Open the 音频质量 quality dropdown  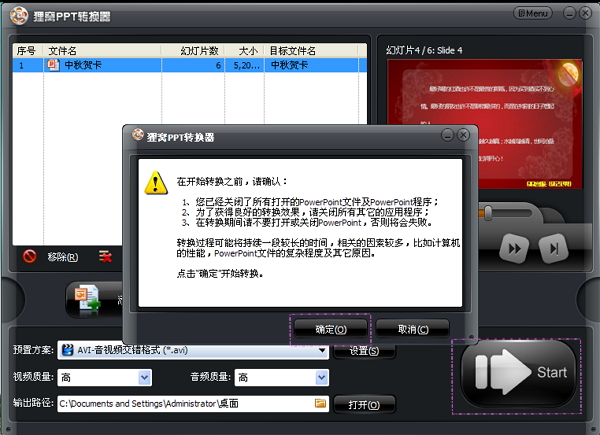coord(322,378)
